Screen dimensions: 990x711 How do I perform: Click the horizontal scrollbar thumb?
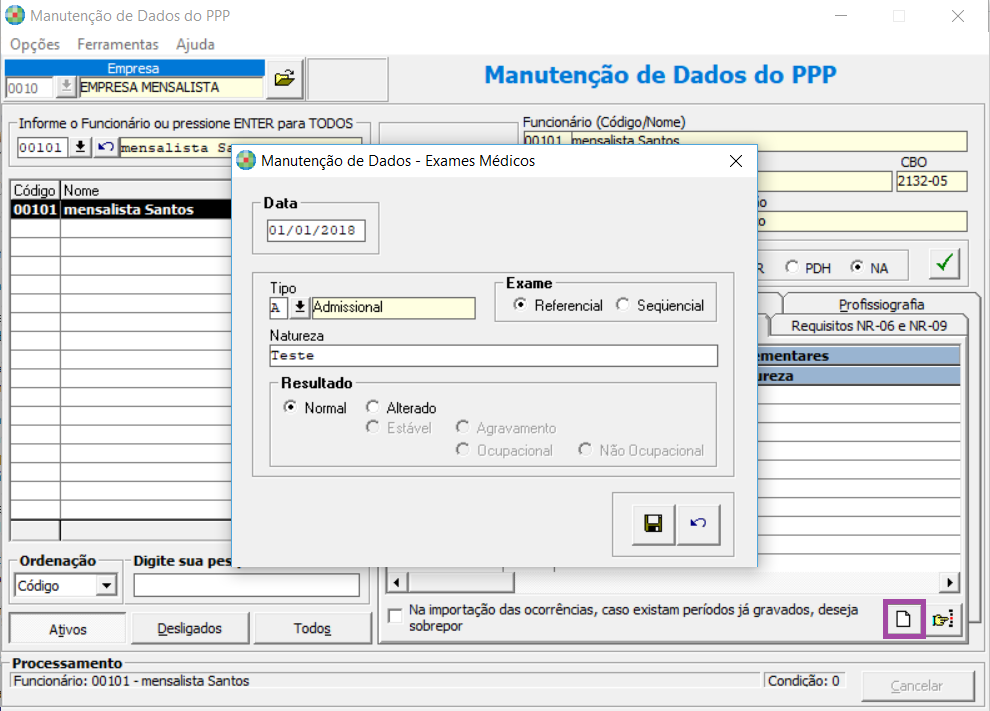point(461,582)
